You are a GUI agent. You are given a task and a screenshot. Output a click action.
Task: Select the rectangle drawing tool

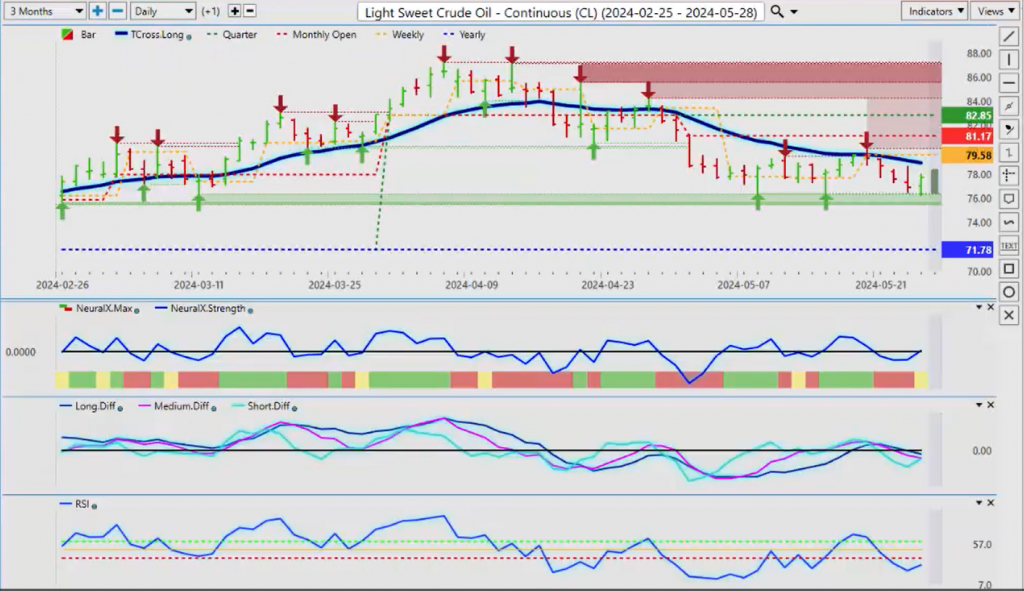(x=1009, y=268)
